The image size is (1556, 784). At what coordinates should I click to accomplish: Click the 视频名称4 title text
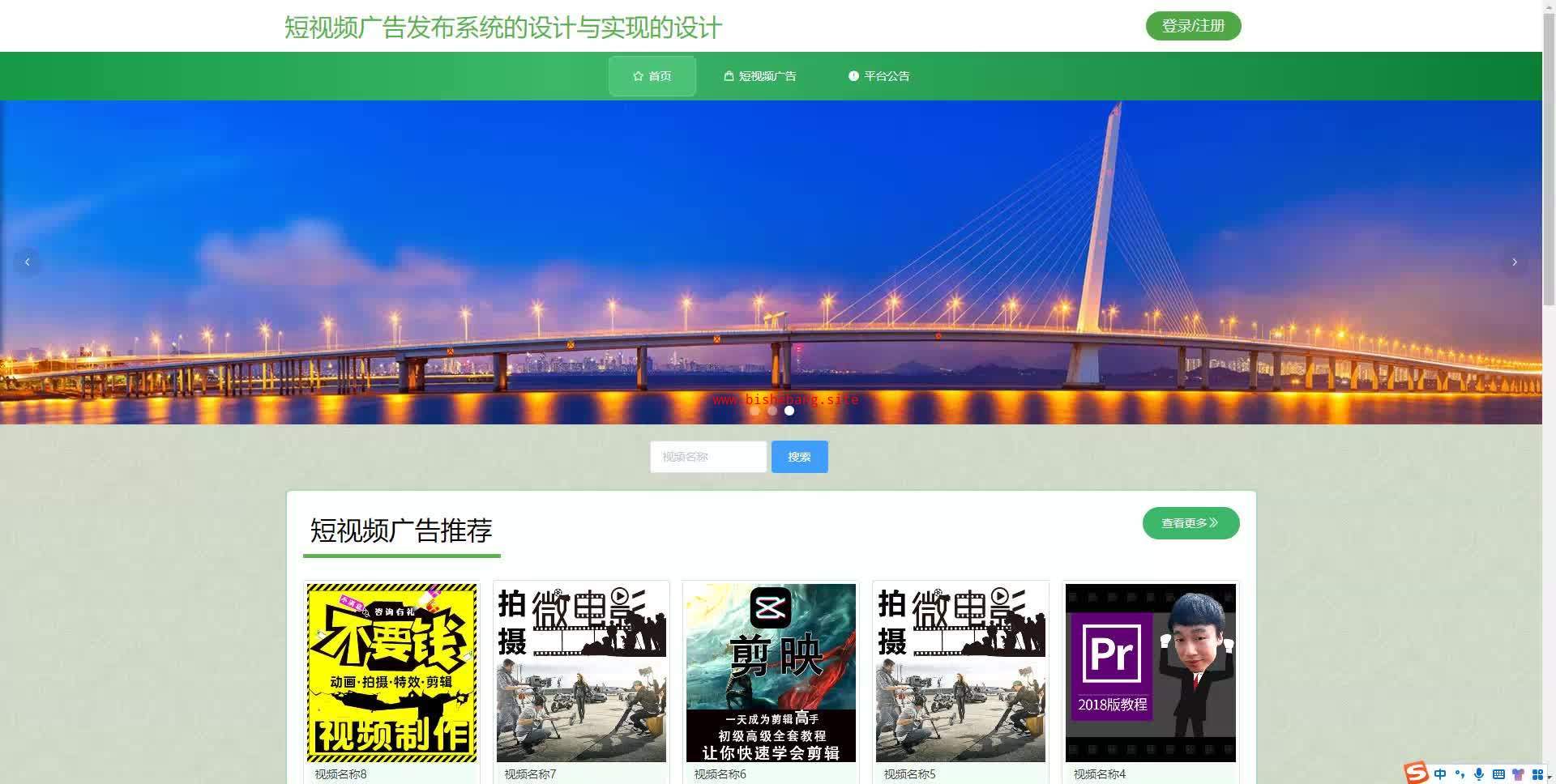1100,774
